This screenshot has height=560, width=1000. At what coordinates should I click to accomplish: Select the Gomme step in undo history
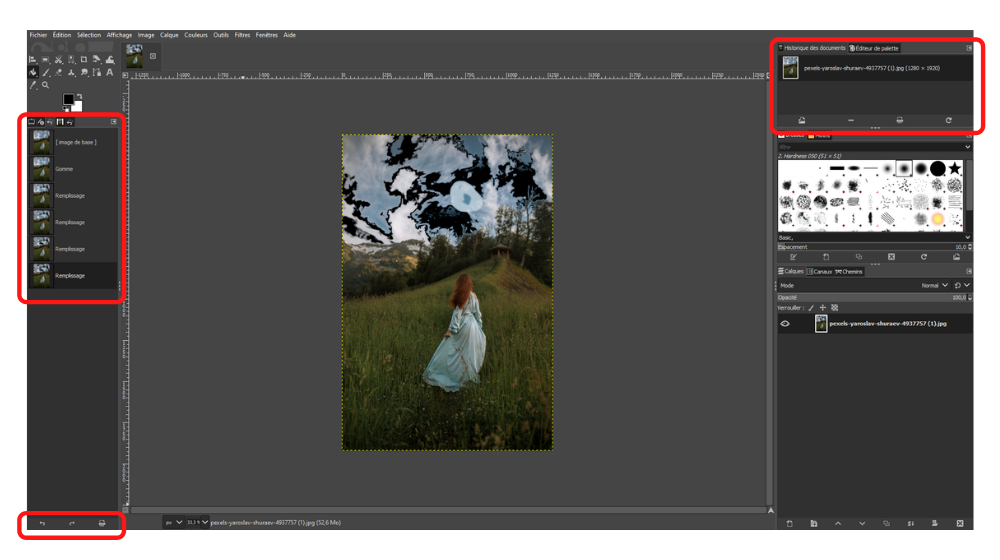(73, 169)
